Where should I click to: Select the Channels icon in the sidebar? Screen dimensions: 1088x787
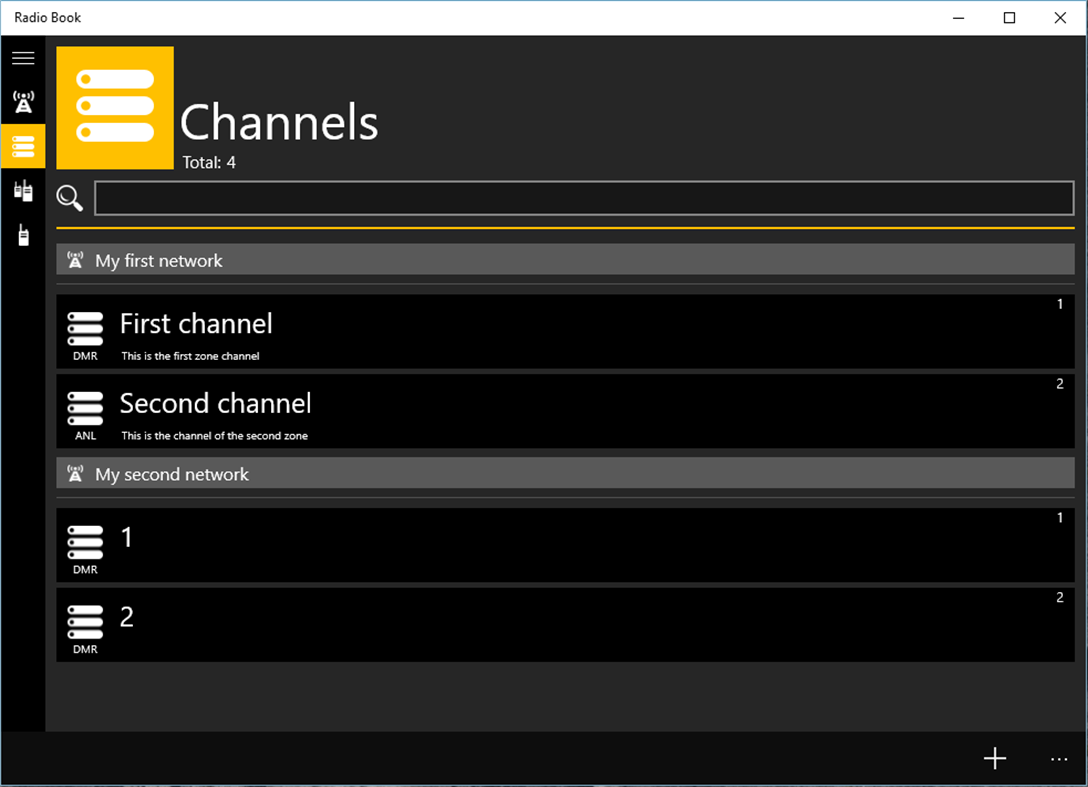tap(23, 146)
